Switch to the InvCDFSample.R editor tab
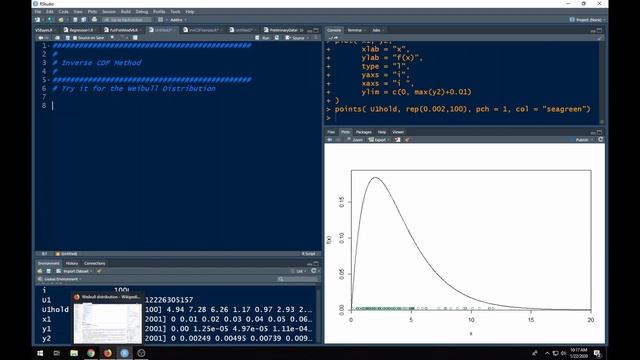The width and height of the screenshot is (640, 360). coord(204,30)
